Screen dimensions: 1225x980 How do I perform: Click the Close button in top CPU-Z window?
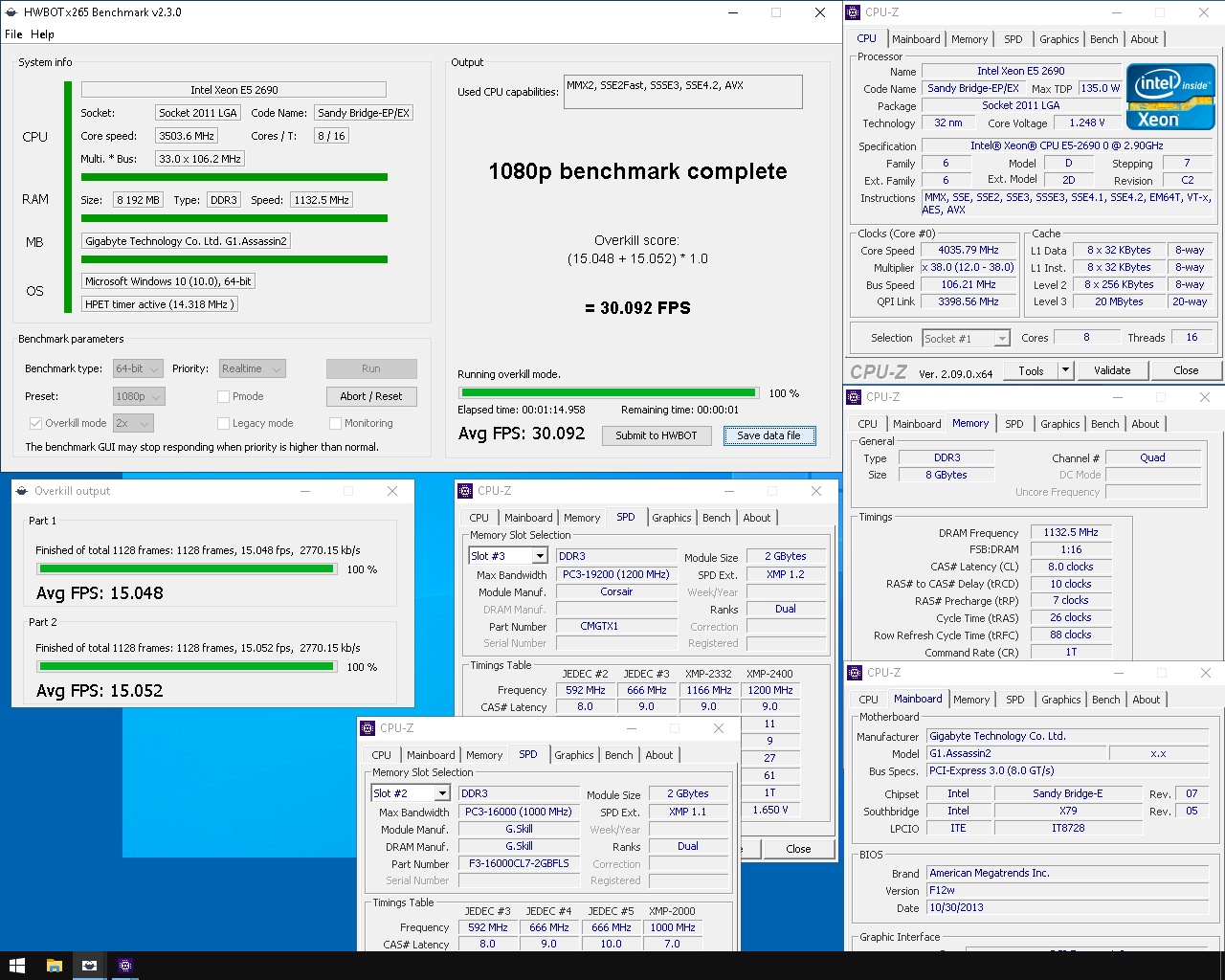[1186, 370]
